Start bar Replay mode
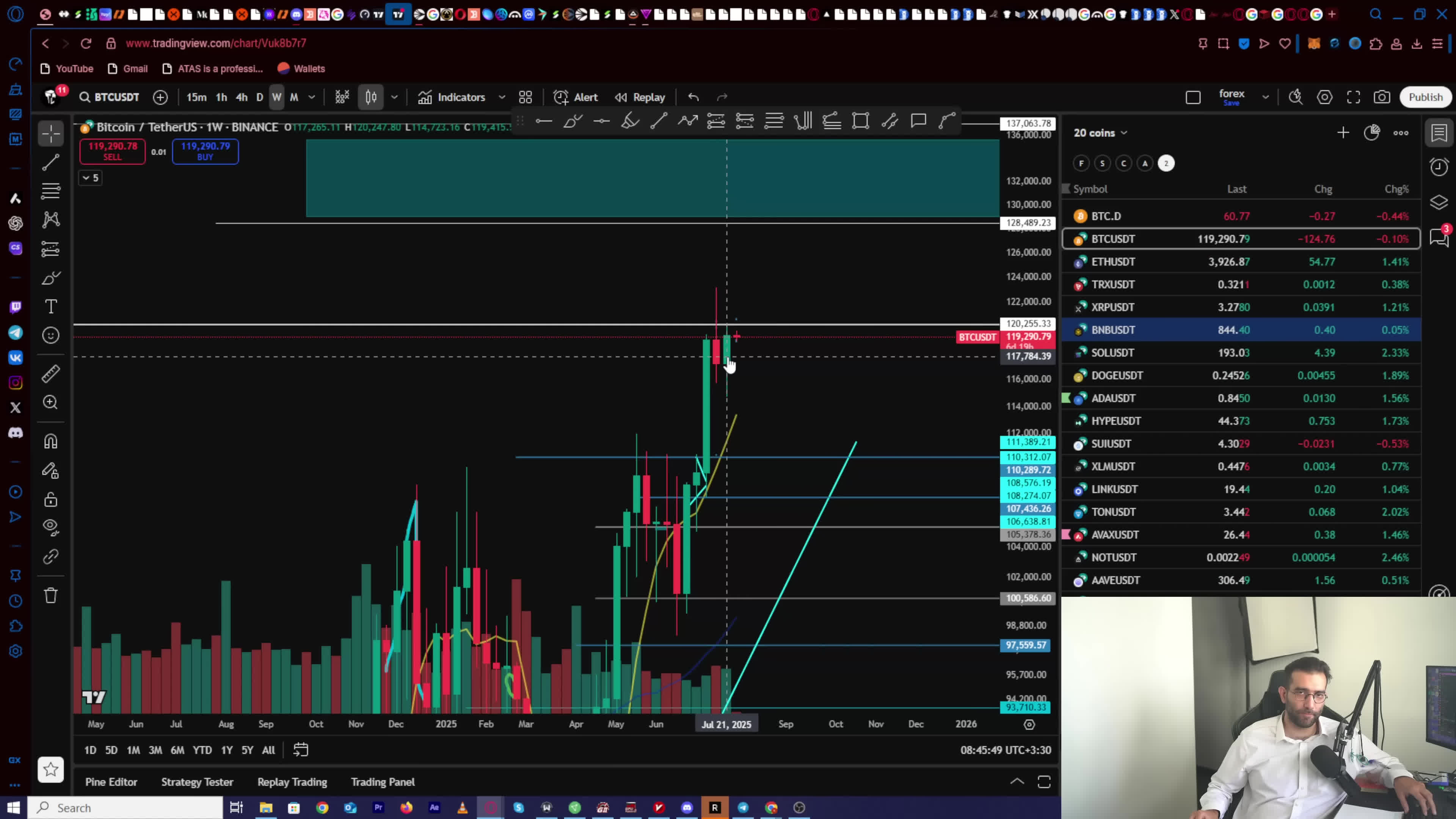Screen dimensions: 1456x819 click(640, 97)
